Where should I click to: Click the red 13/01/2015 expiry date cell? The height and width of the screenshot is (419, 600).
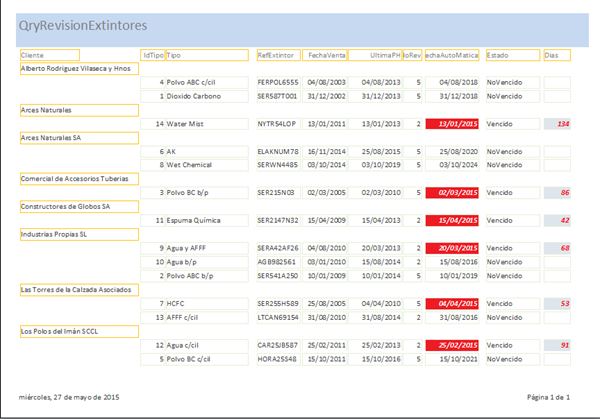[x=453, y=124]
